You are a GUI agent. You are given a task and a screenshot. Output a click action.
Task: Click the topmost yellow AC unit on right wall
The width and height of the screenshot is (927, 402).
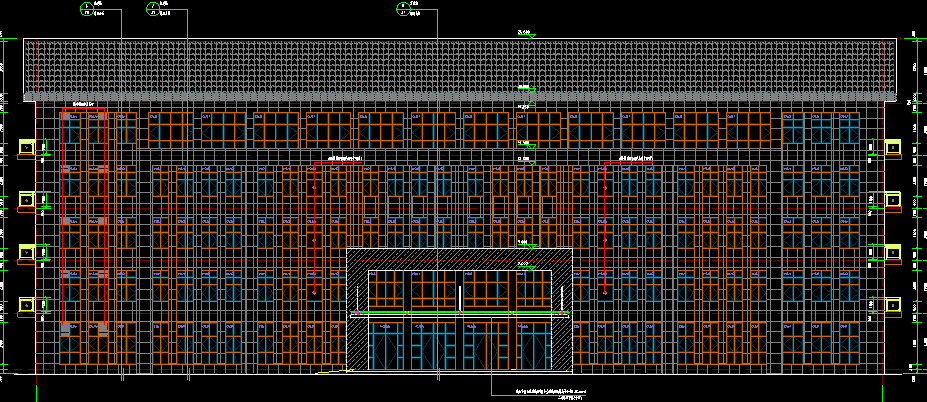pos(893,147)
